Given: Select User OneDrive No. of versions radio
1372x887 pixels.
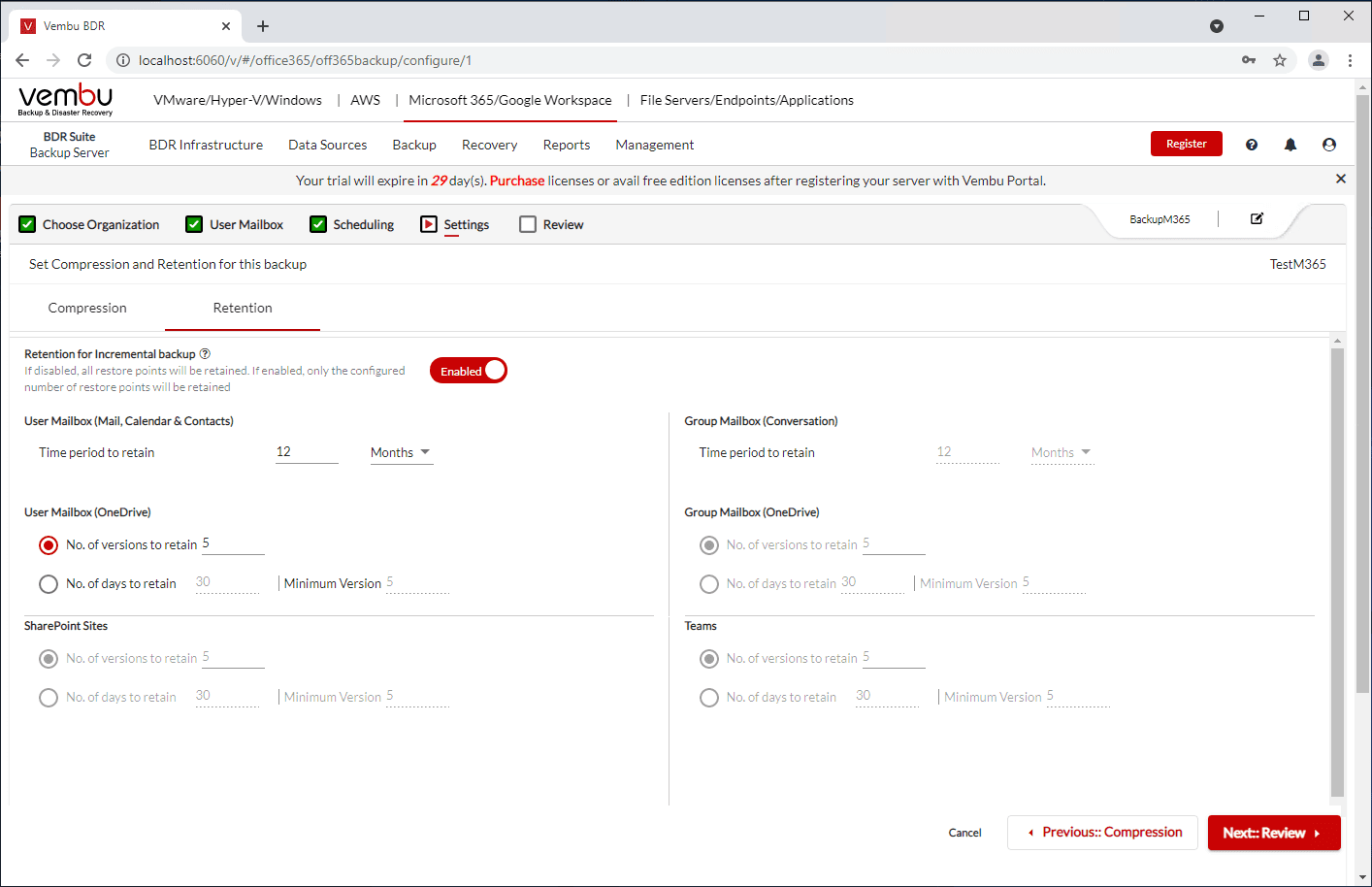Looking at the screenshot, I should pyautogui.click(x=49, y=545).
